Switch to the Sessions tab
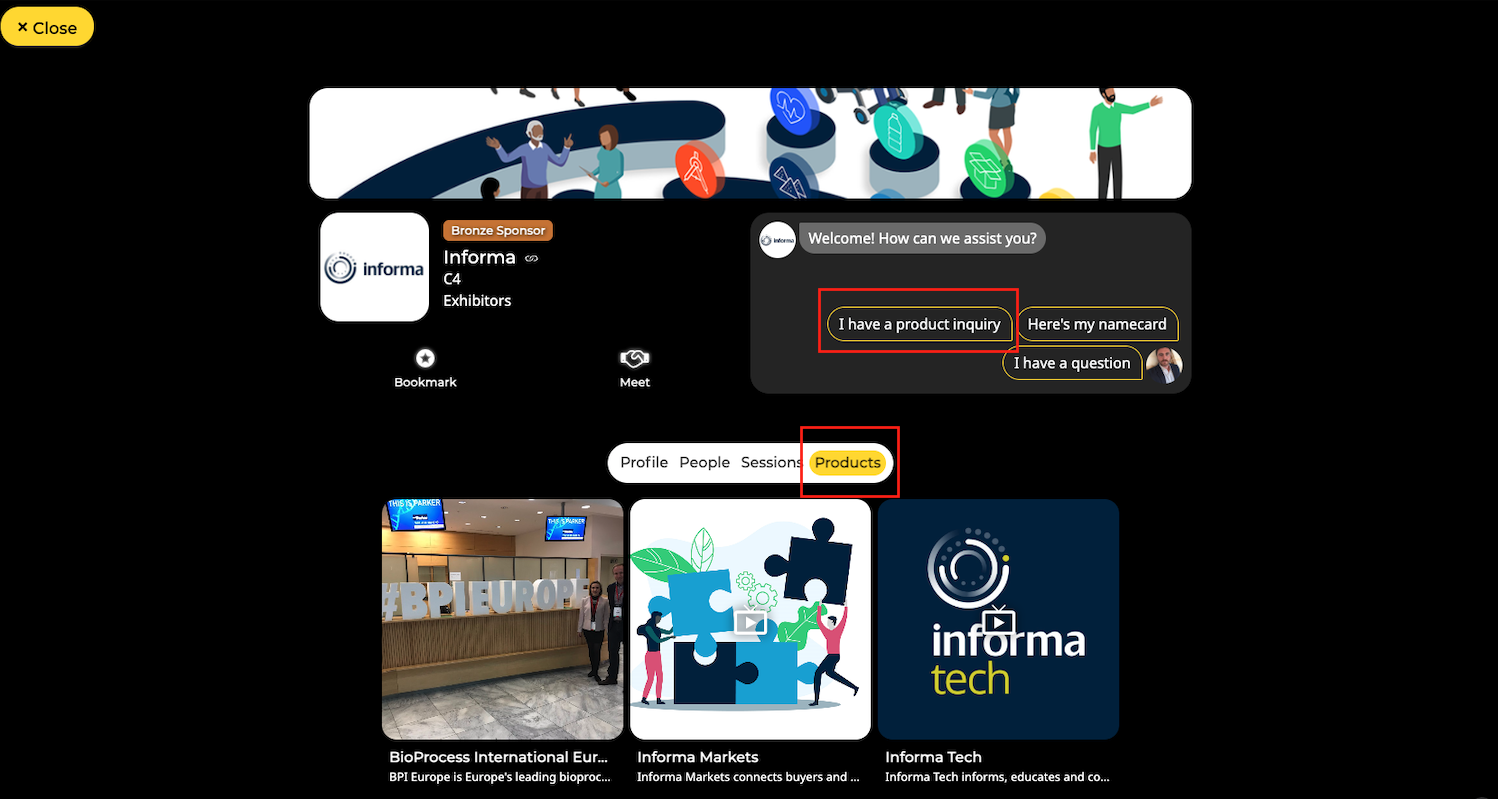This screenshot has height=799, width=1498. tap(771, 462)
